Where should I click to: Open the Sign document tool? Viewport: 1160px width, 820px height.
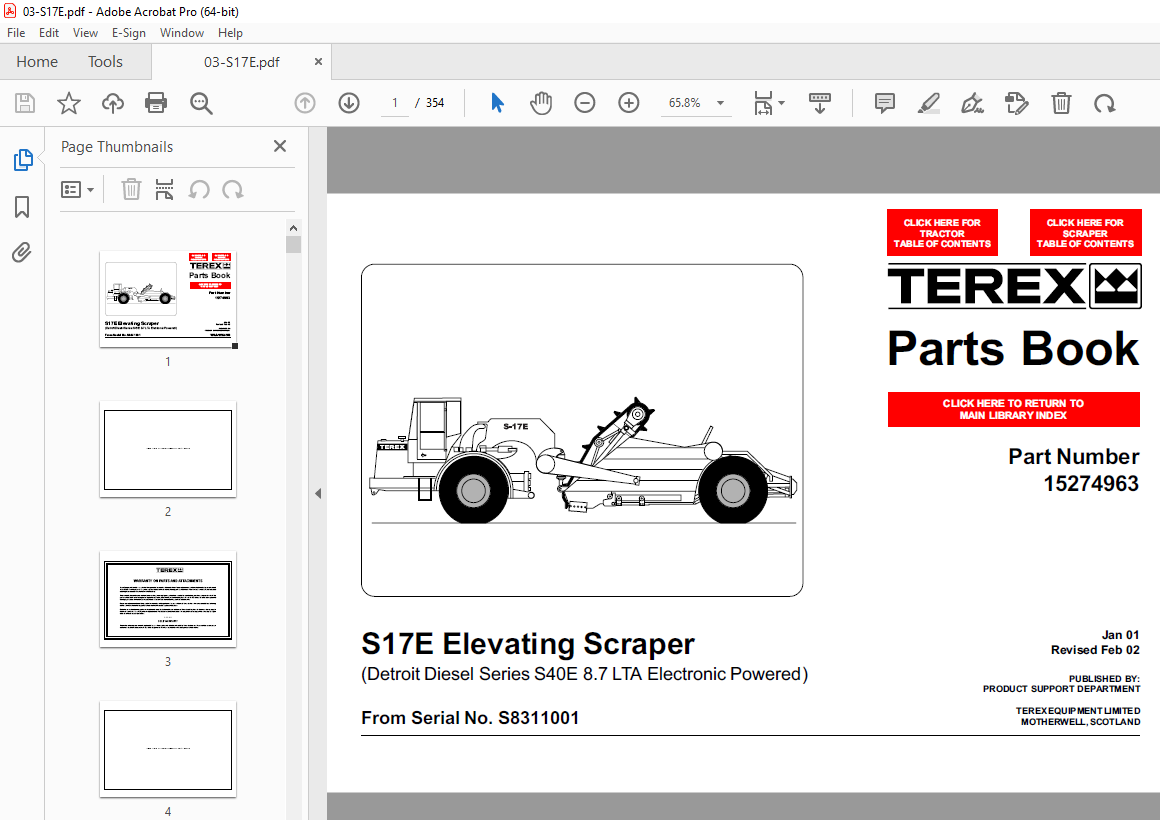972,103
